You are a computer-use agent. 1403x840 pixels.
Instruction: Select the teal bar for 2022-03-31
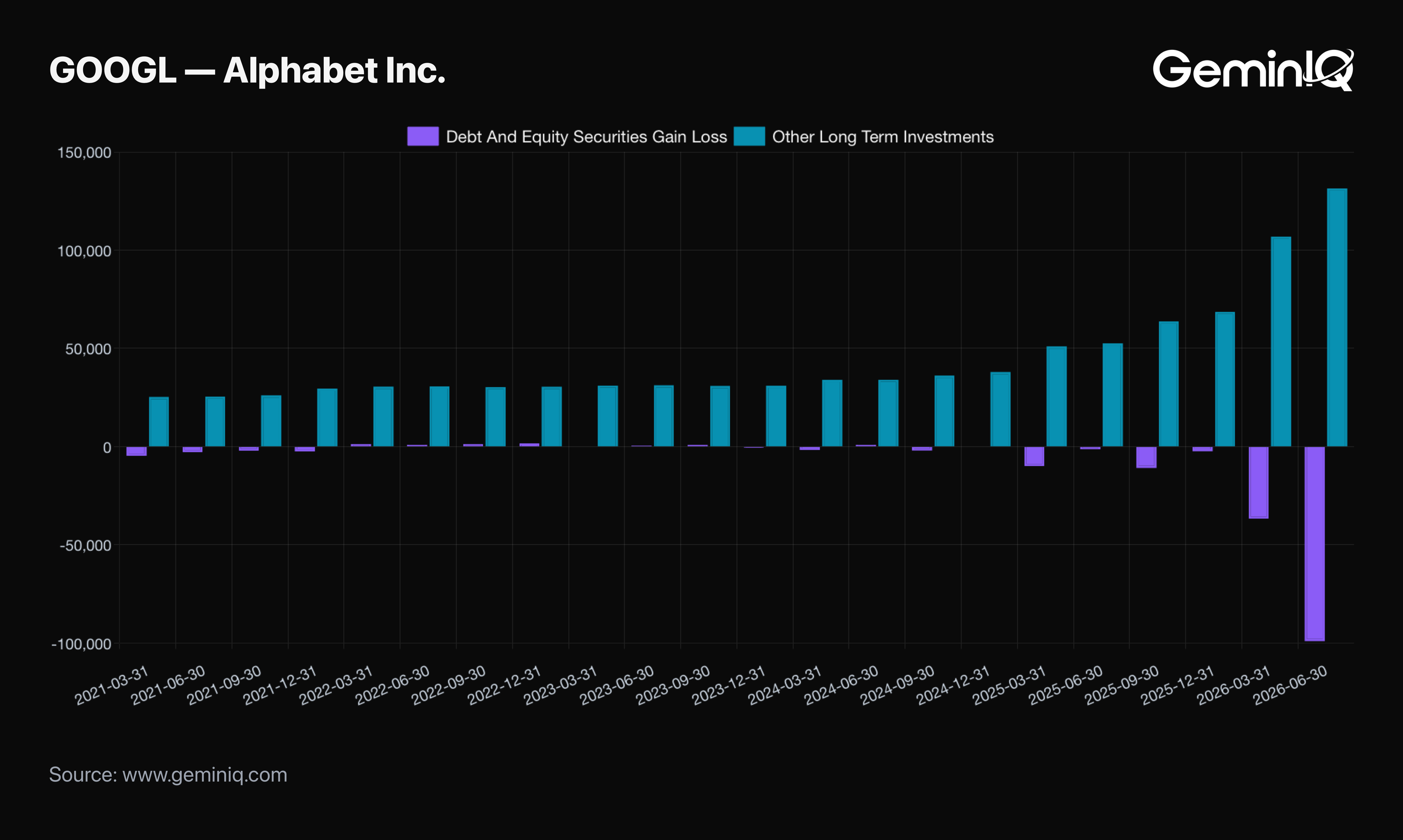tap(383, 417)
